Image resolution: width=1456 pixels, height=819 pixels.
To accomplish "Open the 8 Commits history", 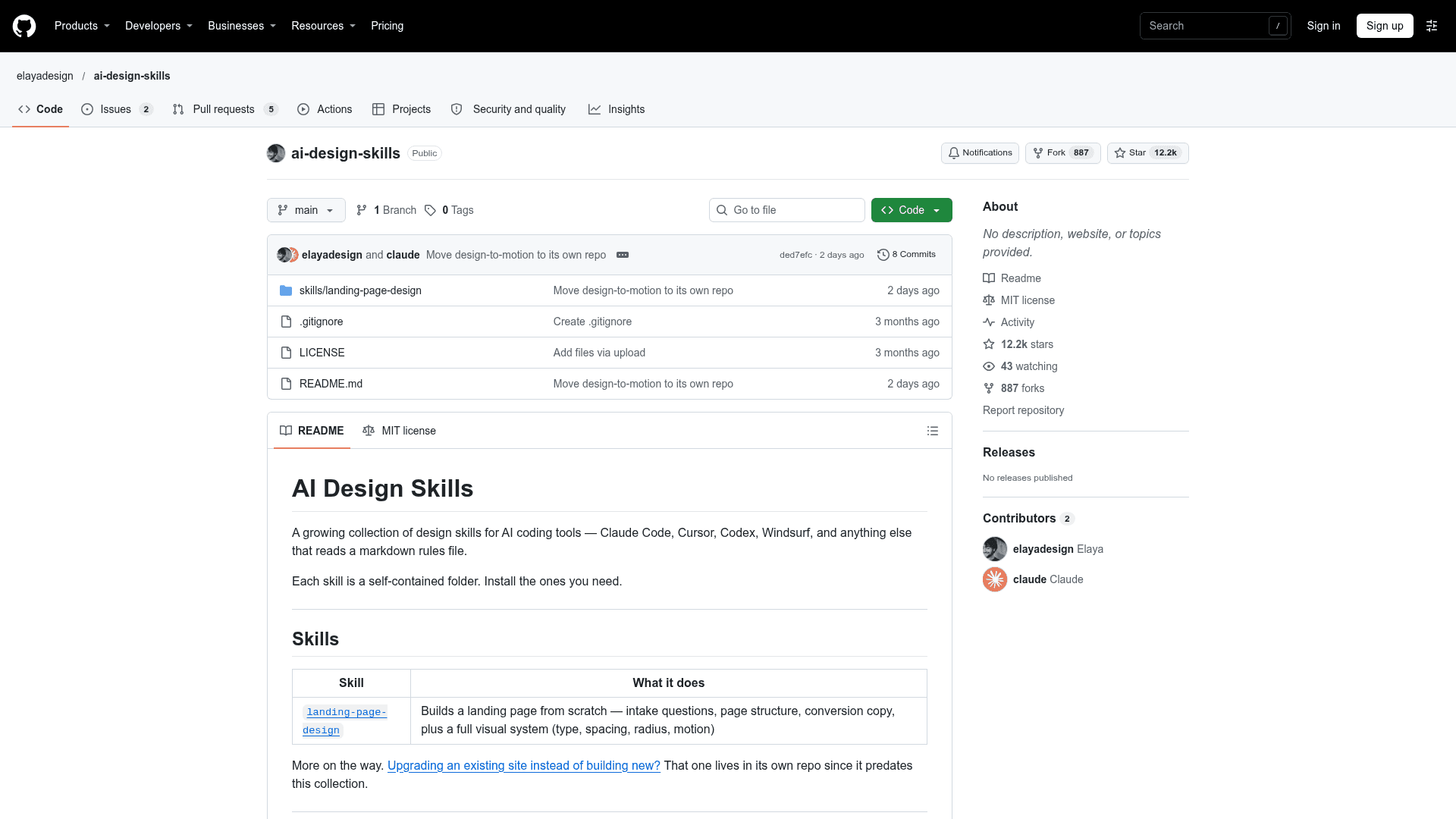I will click(906, 255).
